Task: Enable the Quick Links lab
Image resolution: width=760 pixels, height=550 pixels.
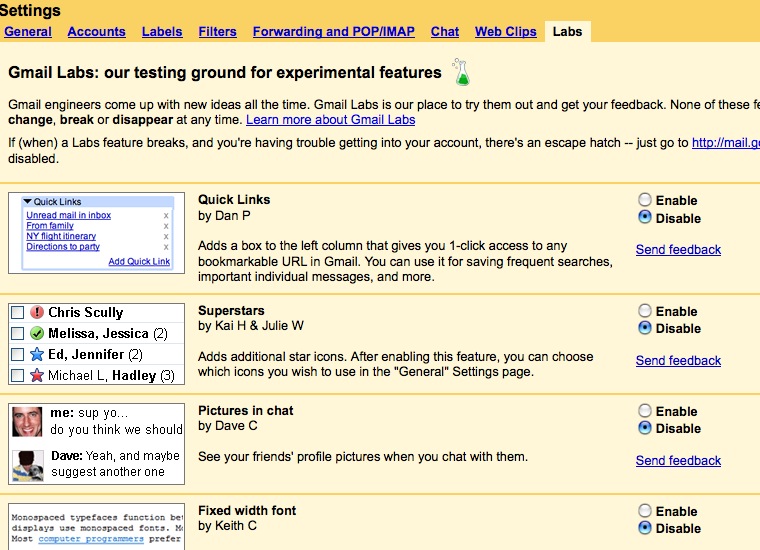Action: (645, 200)
